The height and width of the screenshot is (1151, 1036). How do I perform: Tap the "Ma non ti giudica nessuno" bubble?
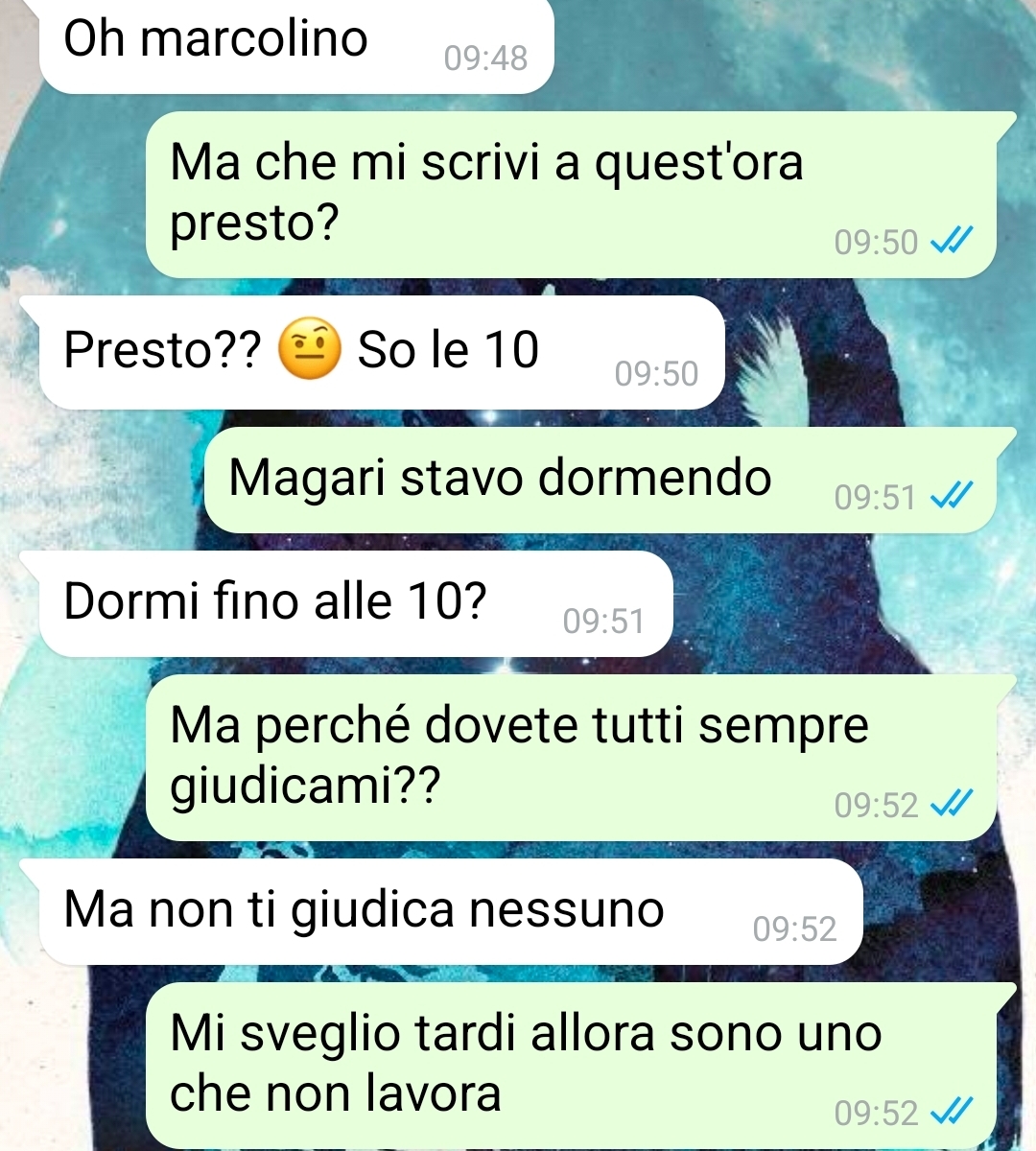(x=451, y=911)
